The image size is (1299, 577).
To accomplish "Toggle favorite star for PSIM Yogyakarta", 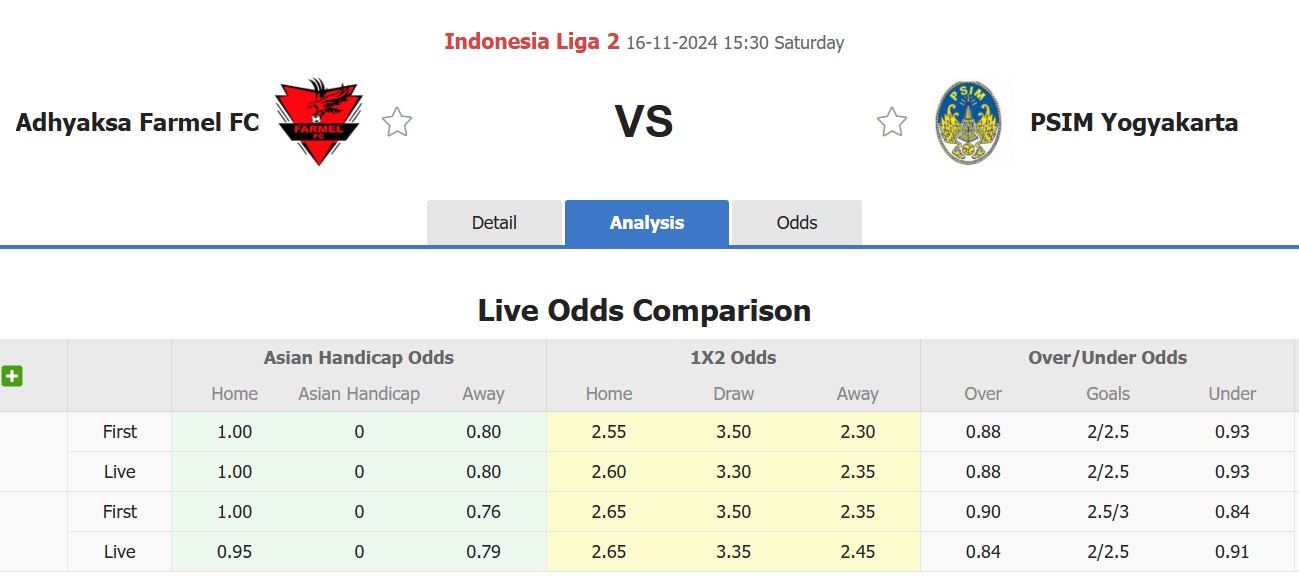I will pos(891,122).
